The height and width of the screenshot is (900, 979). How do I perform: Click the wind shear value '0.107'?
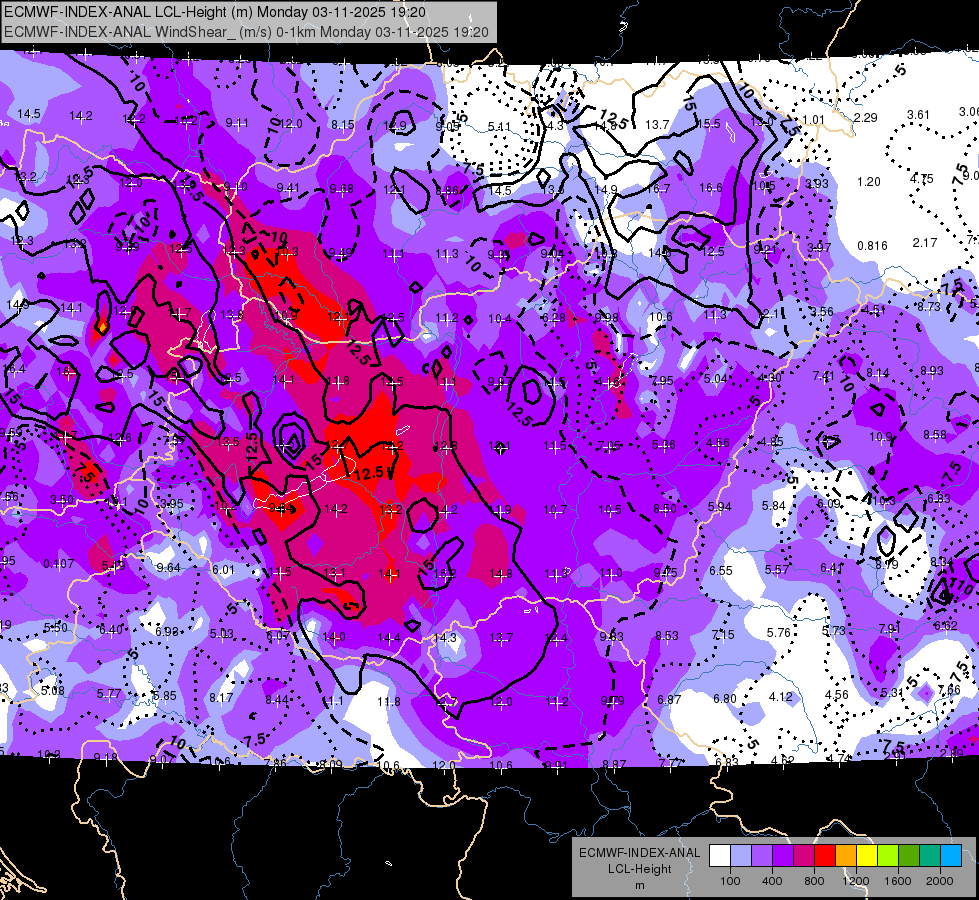pos(59,564)
